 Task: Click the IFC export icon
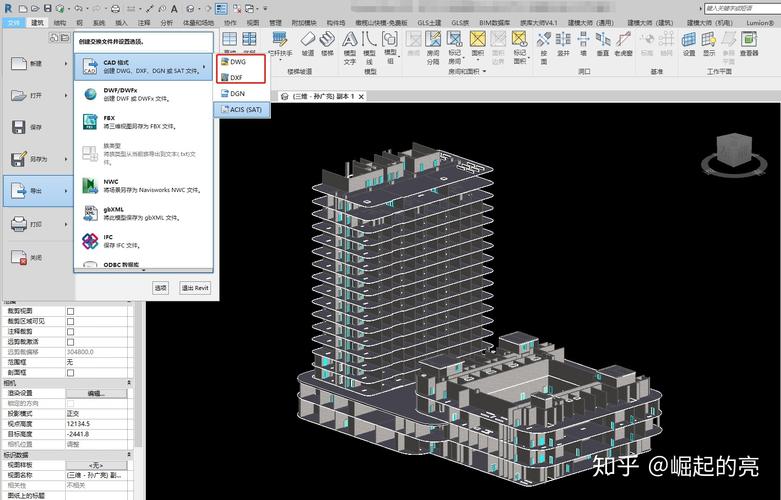[90, 241]
